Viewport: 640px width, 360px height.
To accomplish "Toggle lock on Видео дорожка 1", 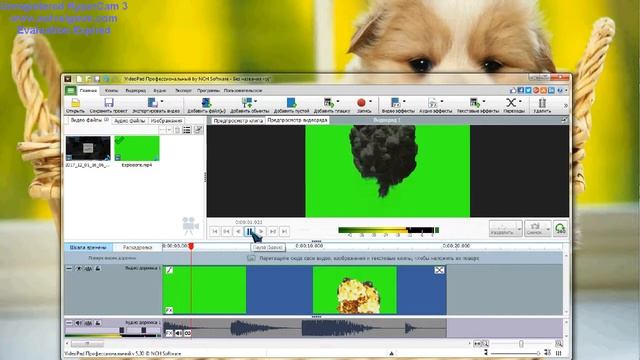I will click(98, 269).
